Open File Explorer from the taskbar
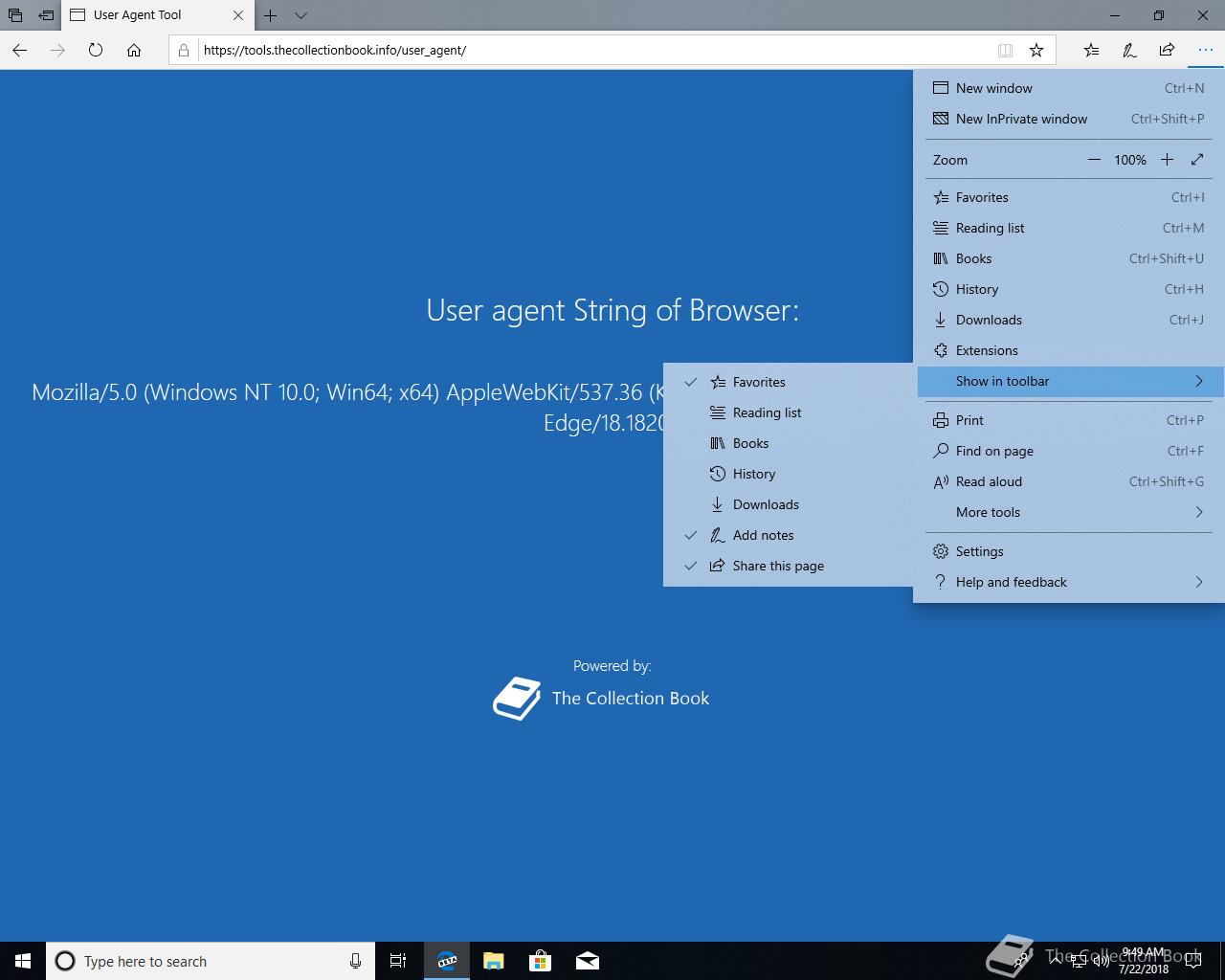The image size is (1225, 980). (494, 961)
